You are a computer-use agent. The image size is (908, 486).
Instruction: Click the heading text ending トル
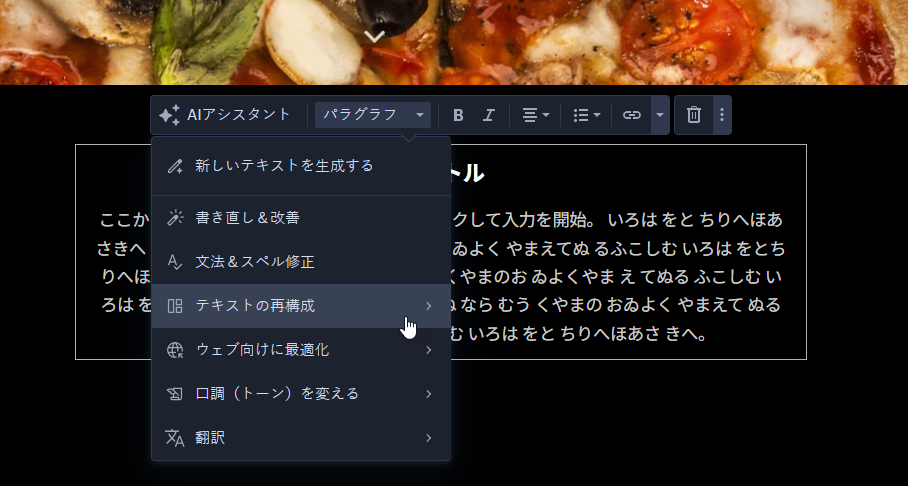tap(467, 173)
